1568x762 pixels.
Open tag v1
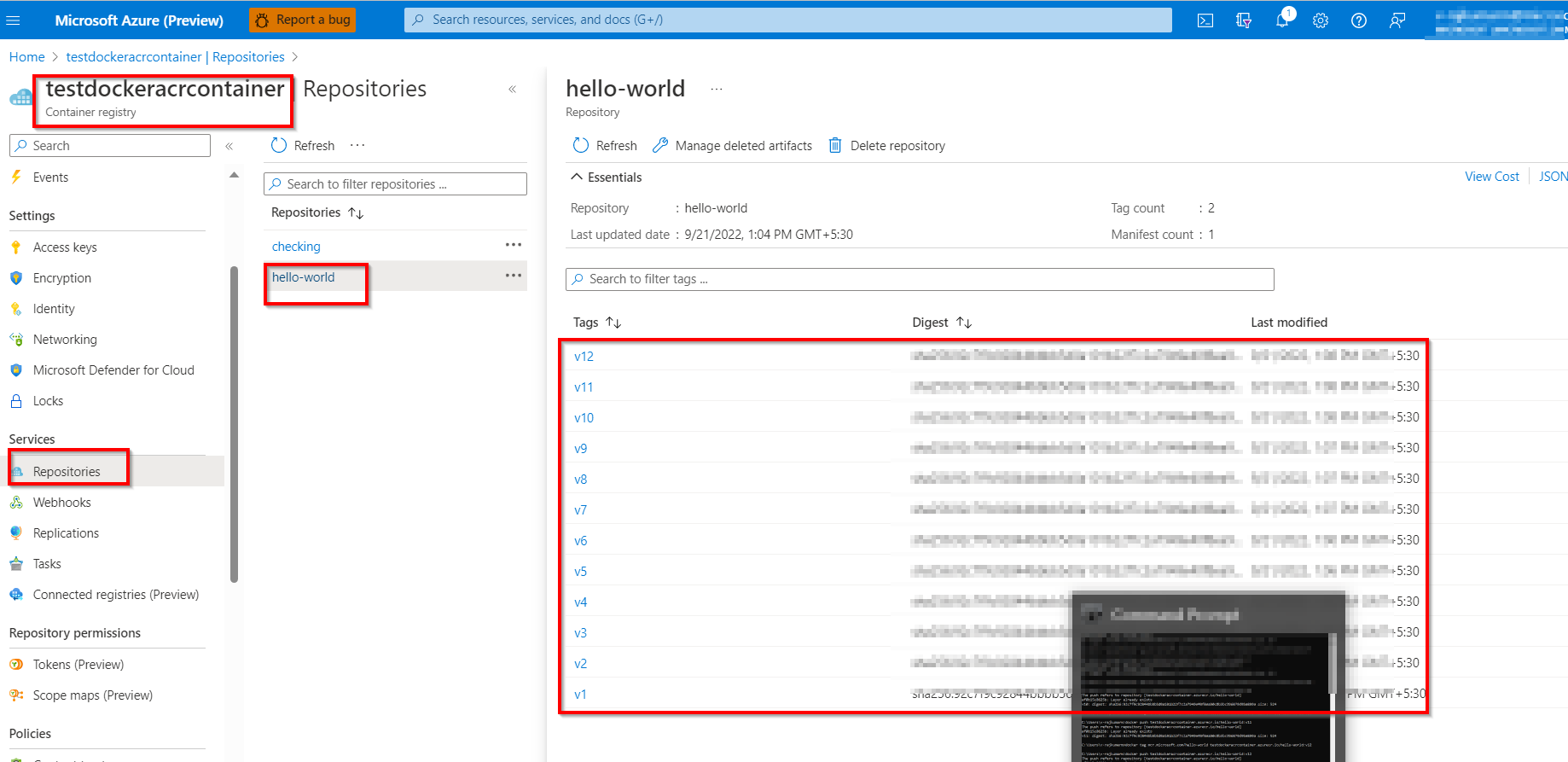(580, 695)
